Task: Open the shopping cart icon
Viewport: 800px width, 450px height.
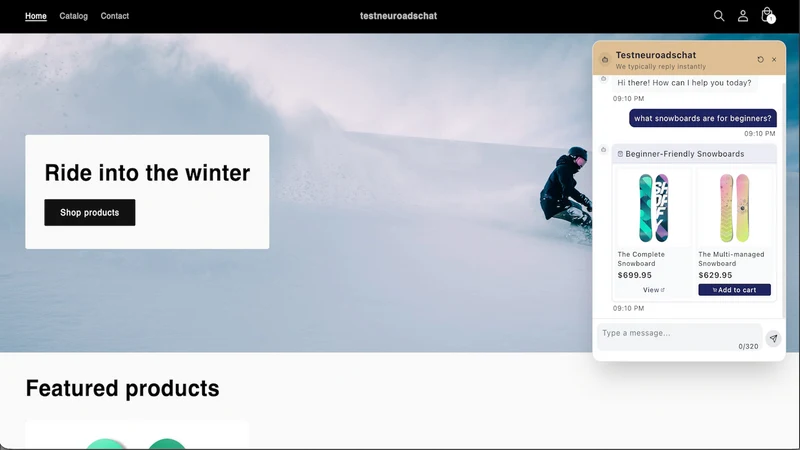Action: (x=767, y=15)
